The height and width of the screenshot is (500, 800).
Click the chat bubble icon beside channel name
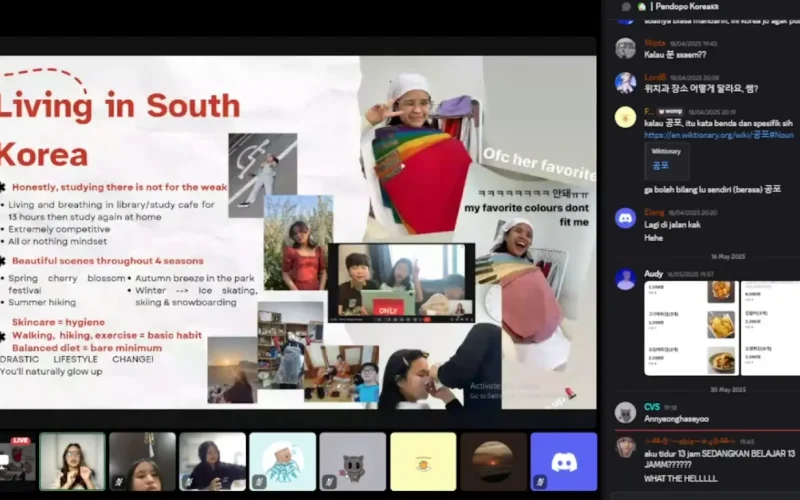626,7
